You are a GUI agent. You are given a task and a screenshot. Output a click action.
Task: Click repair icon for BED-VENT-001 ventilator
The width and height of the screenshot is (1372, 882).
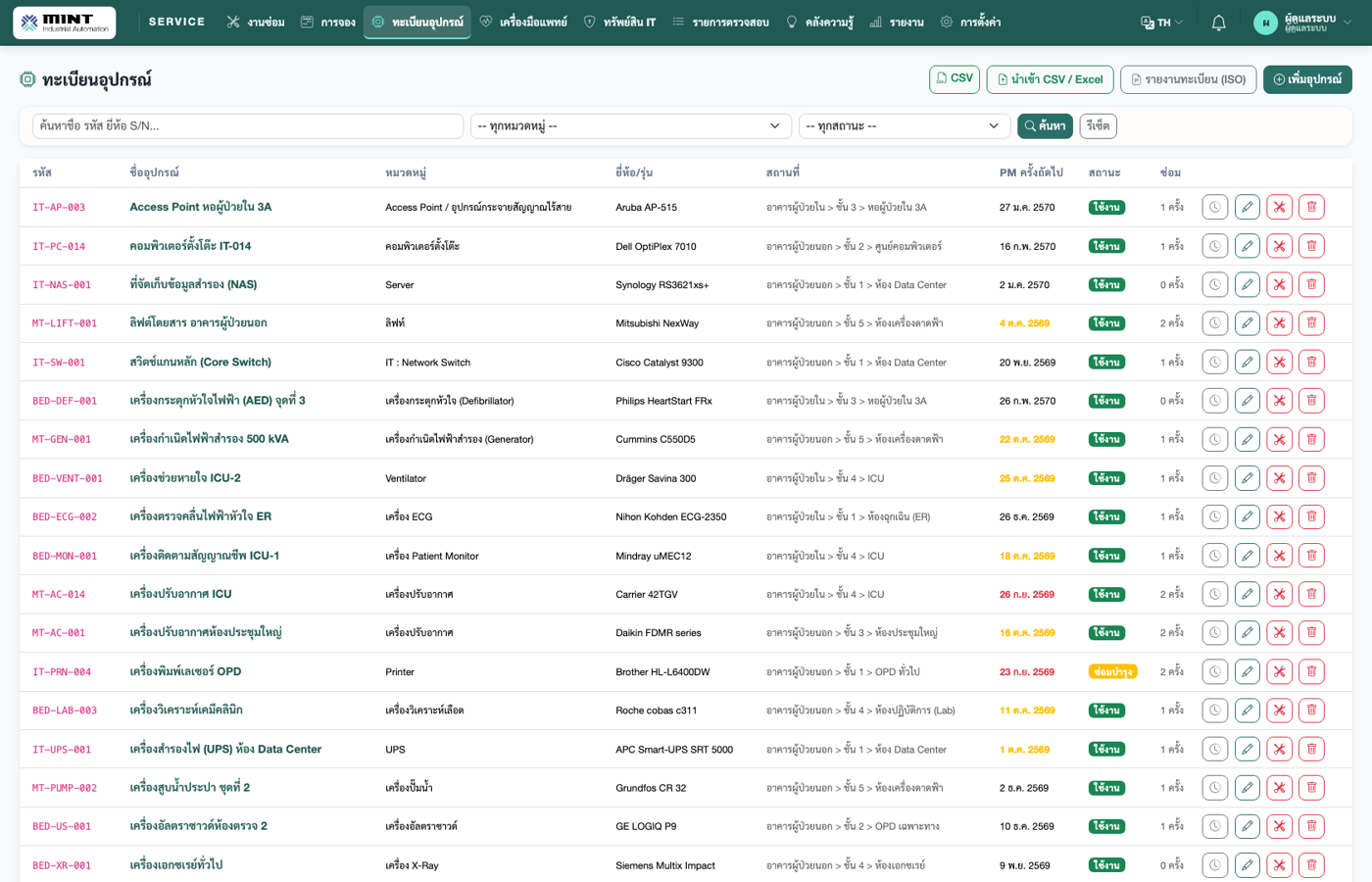(x=1279, y=478)
